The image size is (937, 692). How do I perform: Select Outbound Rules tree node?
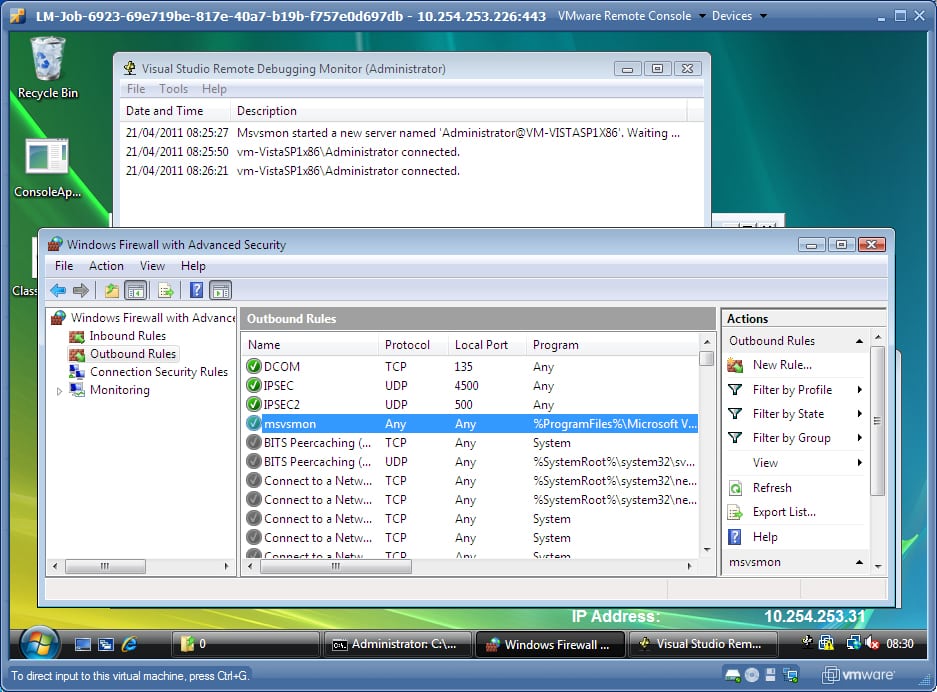pos(133,354)
